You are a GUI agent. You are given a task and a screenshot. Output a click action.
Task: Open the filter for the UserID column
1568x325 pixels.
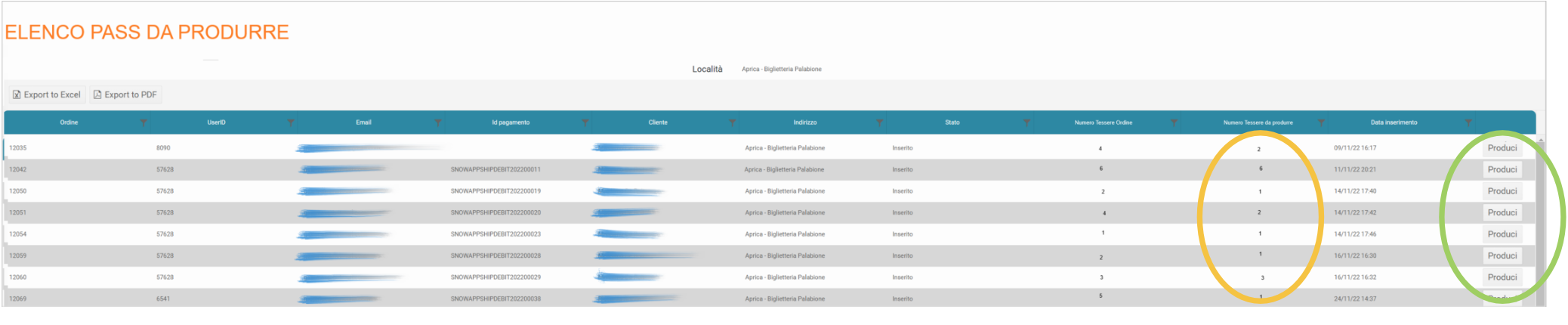tap(290, 122)
